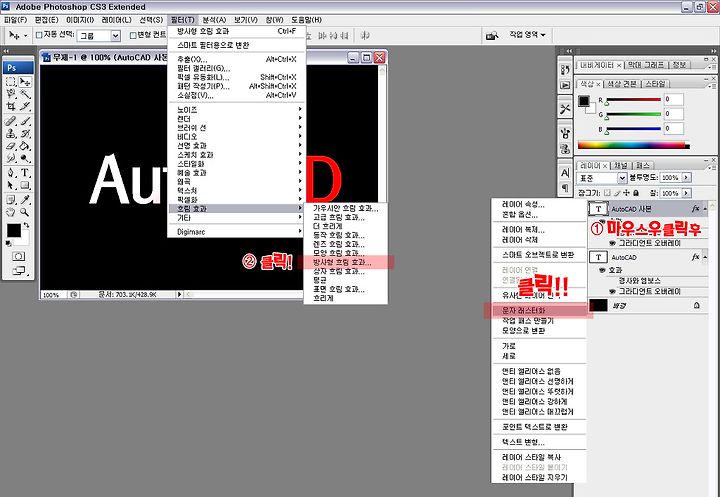
Task: Select the Hand tool
Action: click(x=11, y=212)
